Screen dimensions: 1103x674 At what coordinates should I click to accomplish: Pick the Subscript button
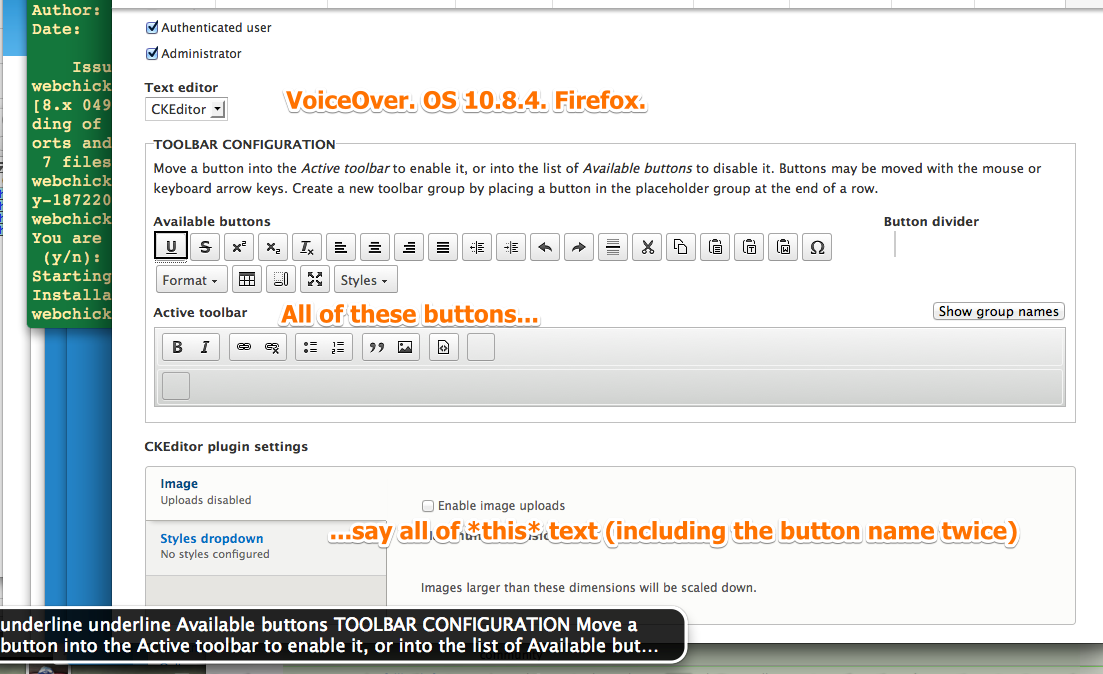(273, 247)
